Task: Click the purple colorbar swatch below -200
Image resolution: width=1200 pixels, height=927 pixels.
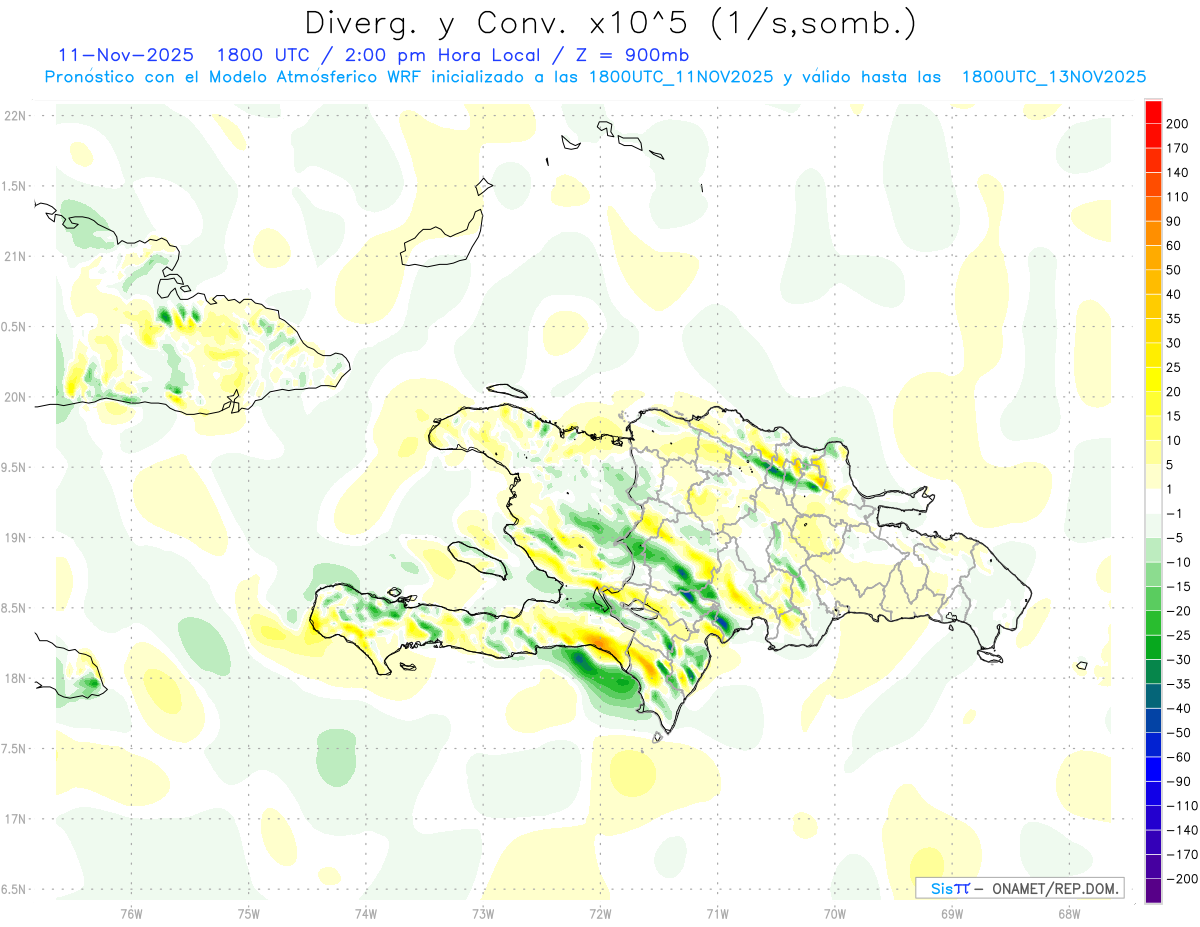Action: coord(1153,891)
